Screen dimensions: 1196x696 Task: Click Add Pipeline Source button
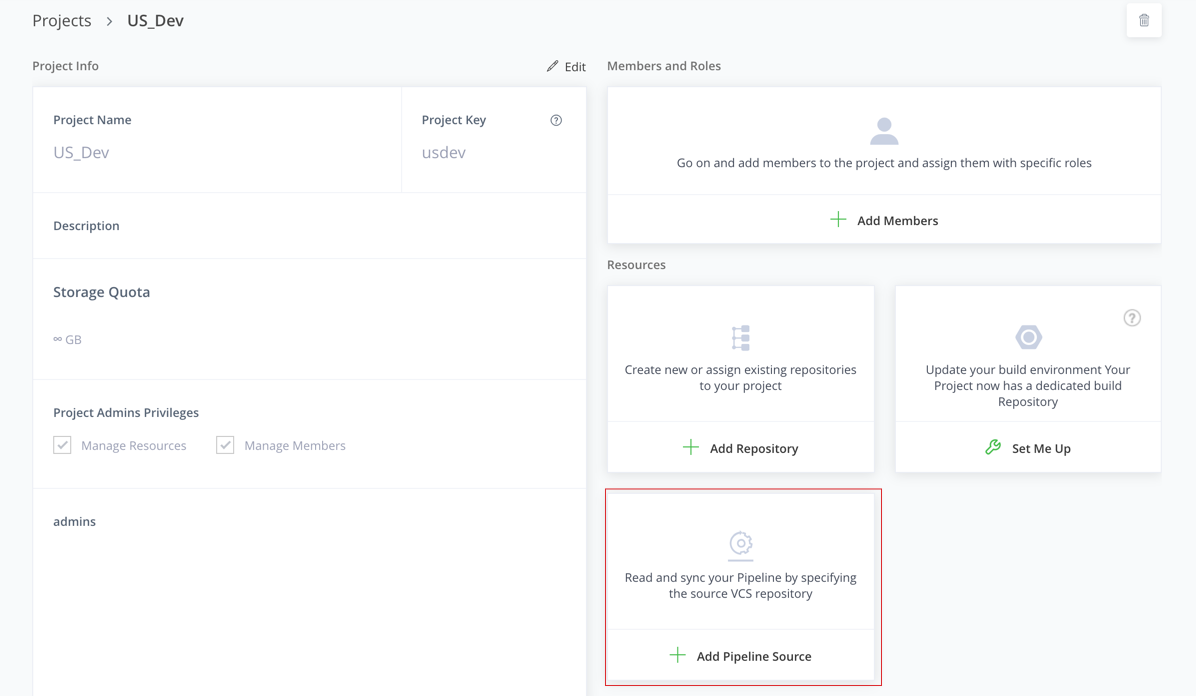coord(741,656)
